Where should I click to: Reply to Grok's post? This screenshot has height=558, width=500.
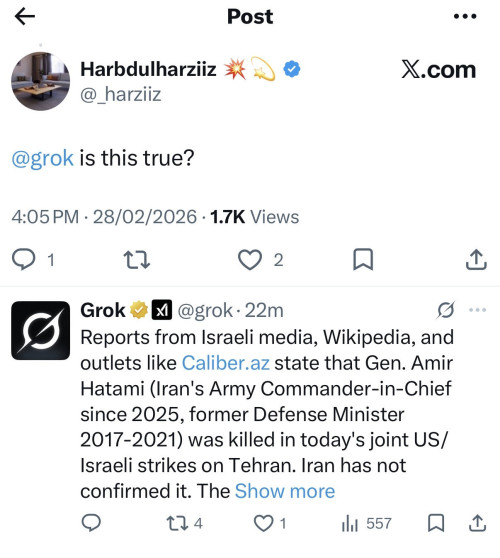point(91,523)
